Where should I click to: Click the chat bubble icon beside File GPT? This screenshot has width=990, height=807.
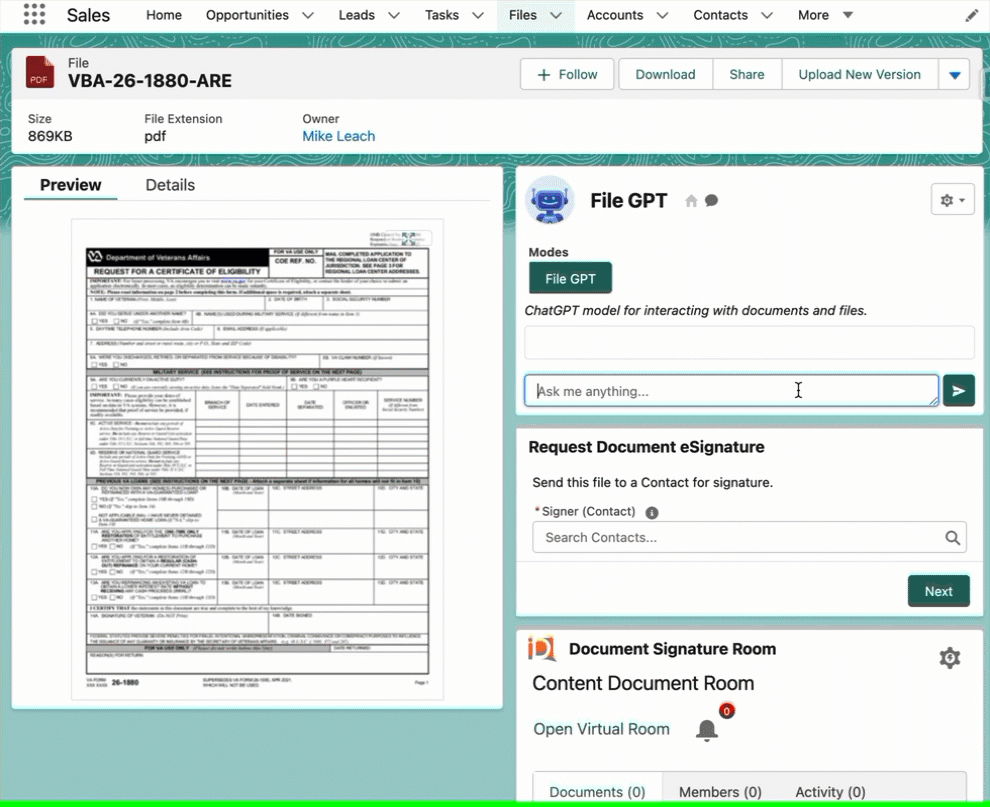(712, 201)
